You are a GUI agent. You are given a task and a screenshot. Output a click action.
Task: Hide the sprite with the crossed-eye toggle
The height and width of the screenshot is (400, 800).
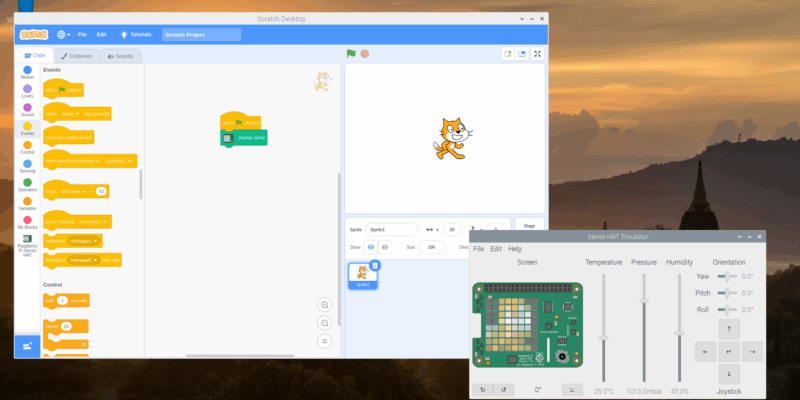pos(386,246)
